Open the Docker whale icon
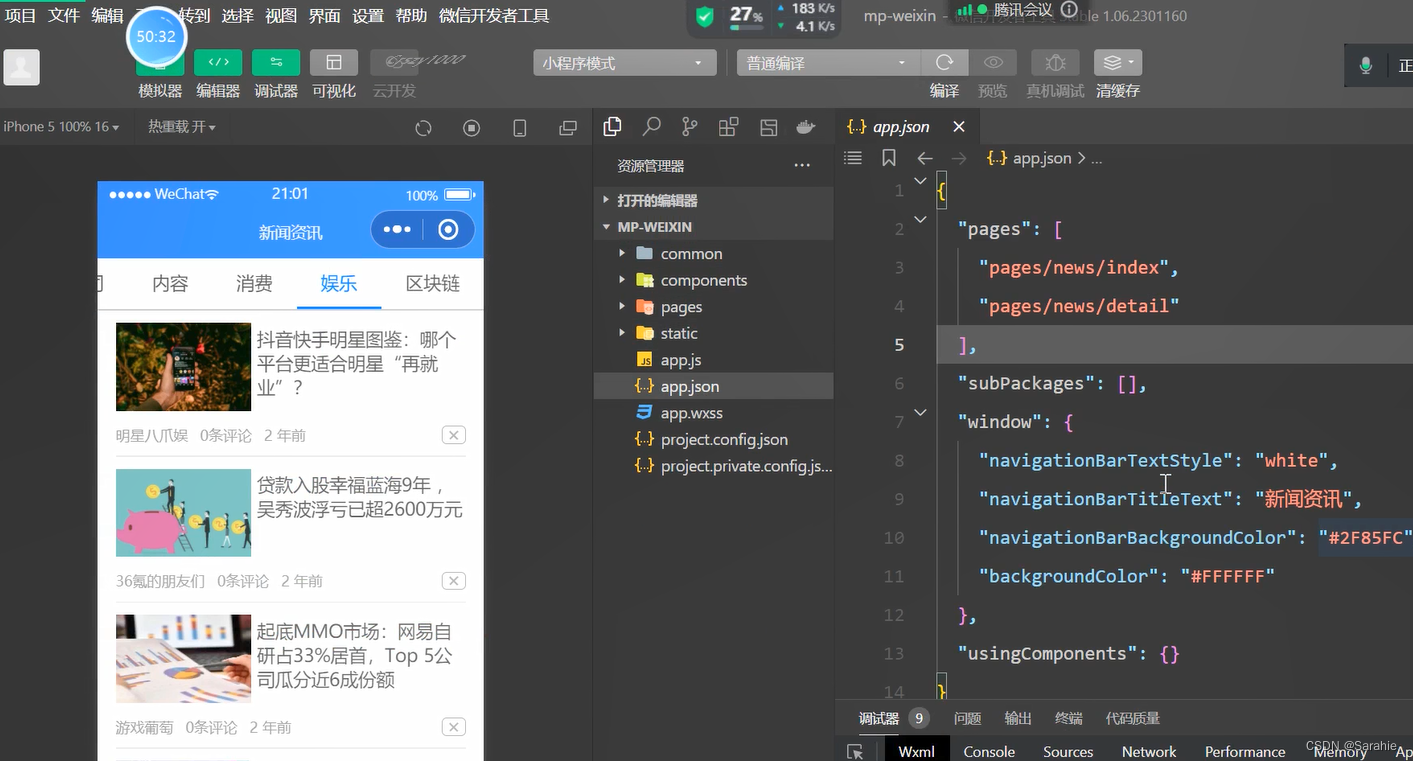 [806, 127]
